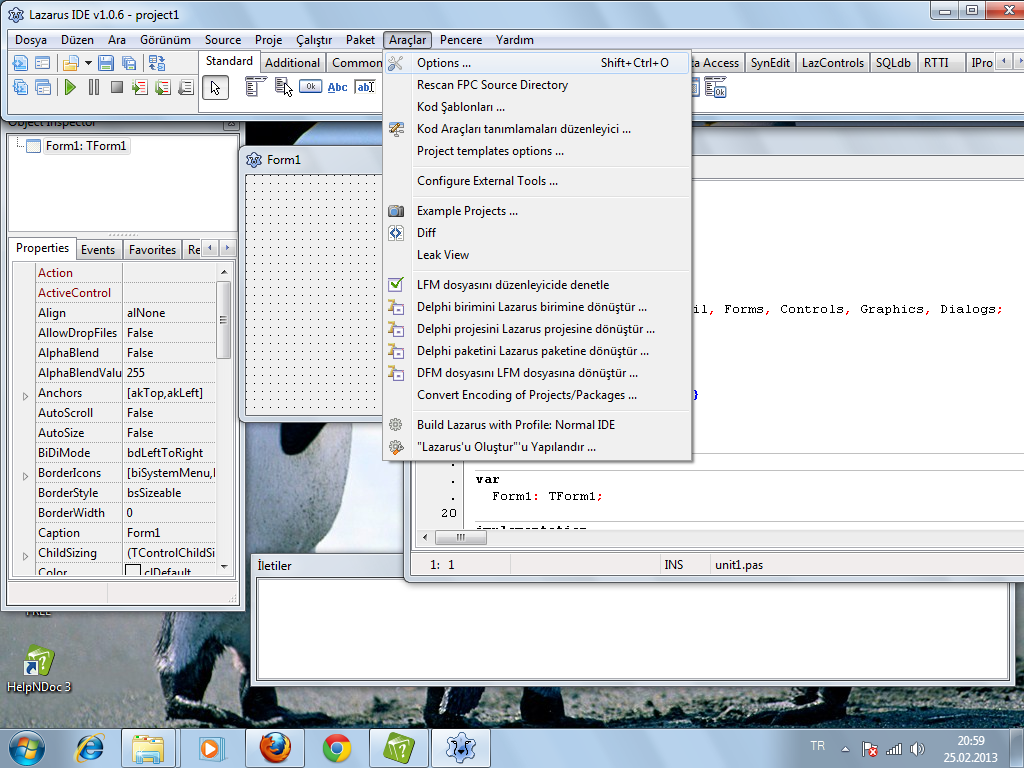Pick the TEdit 'ab' component icon
Screen dimensions: 1024x768
(365, 87)
